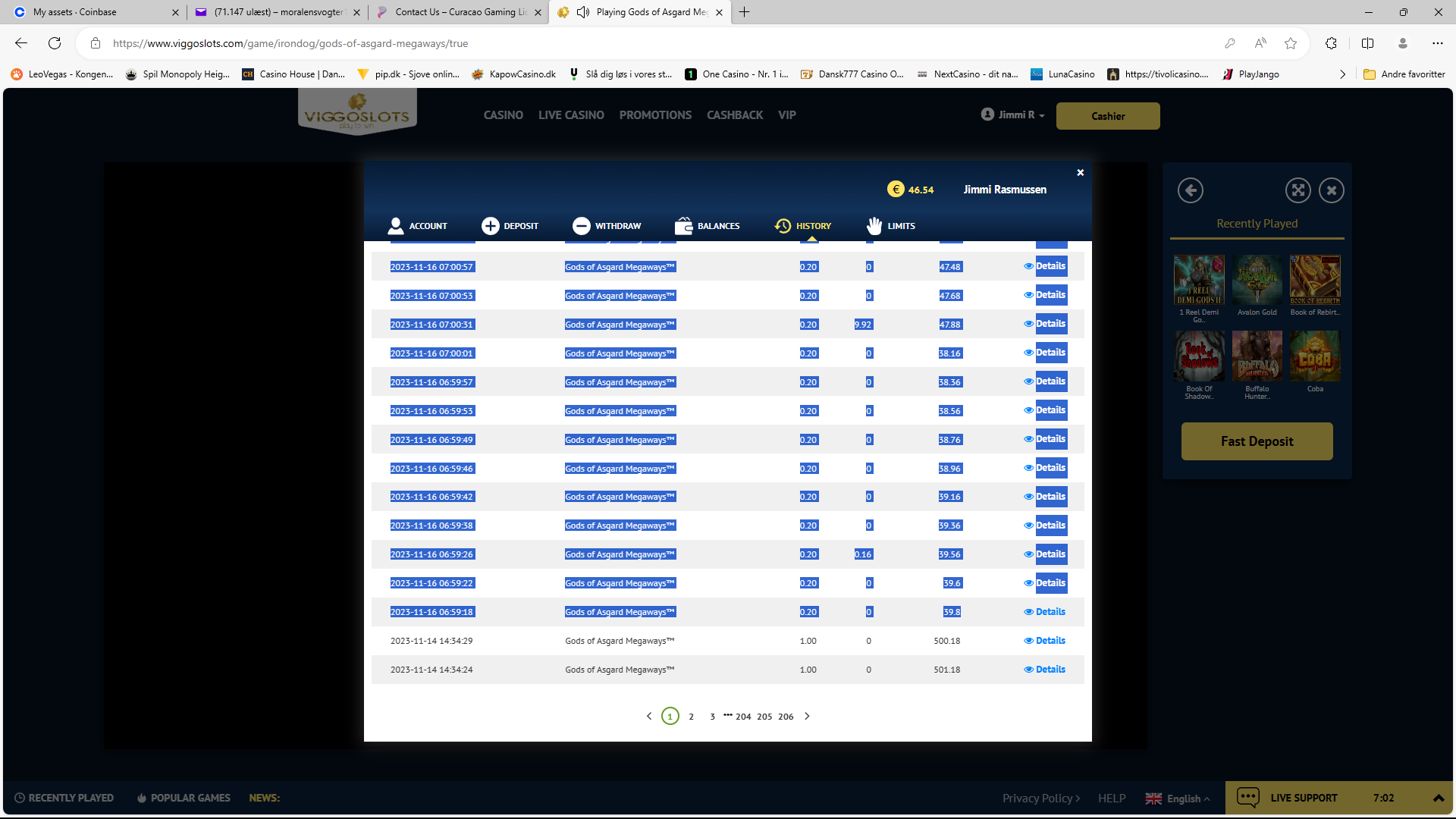This screenshot has height=819, width=1456.
Task: Switch to the History tab
Action: click(803, 226)
